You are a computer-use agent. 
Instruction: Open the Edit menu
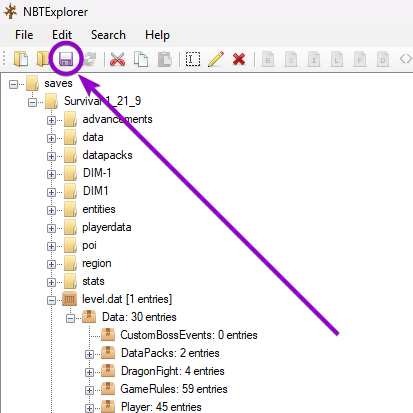62,35
